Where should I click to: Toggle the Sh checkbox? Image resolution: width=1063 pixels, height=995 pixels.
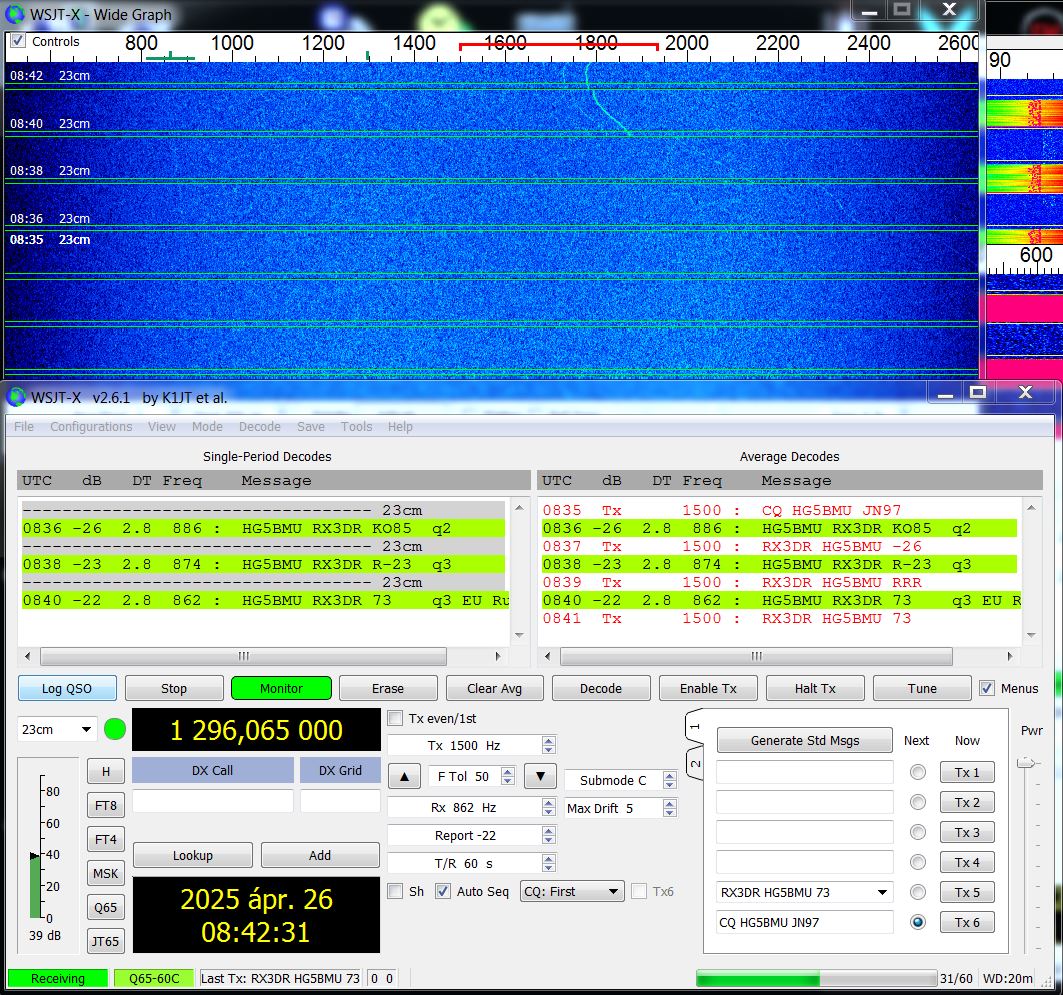pos(395,891)
